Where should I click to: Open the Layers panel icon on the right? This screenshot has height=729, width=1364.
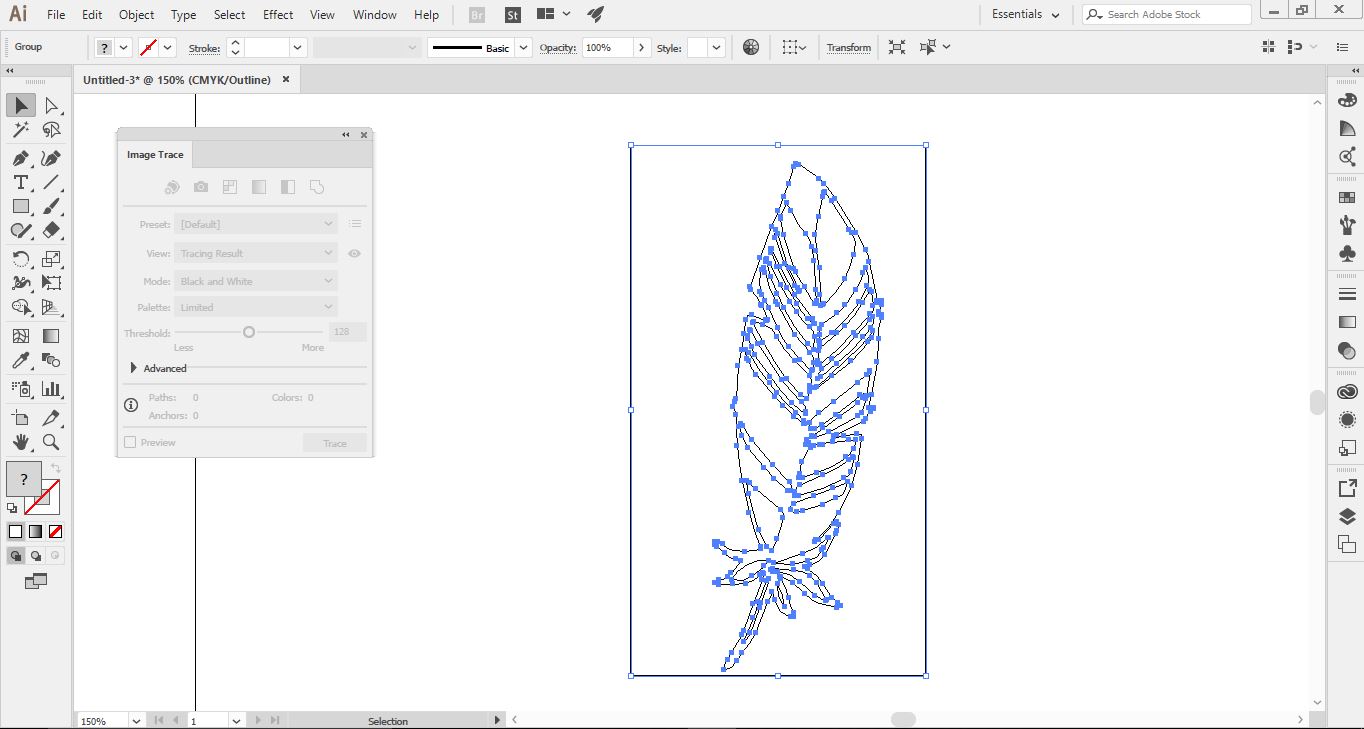click(x=1345, y=515)
